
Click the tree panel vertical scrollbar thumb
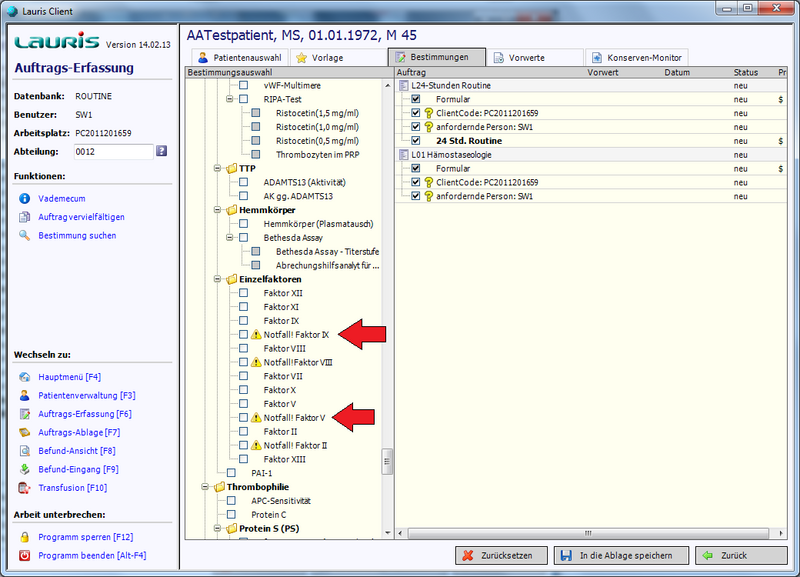[388, 460]
